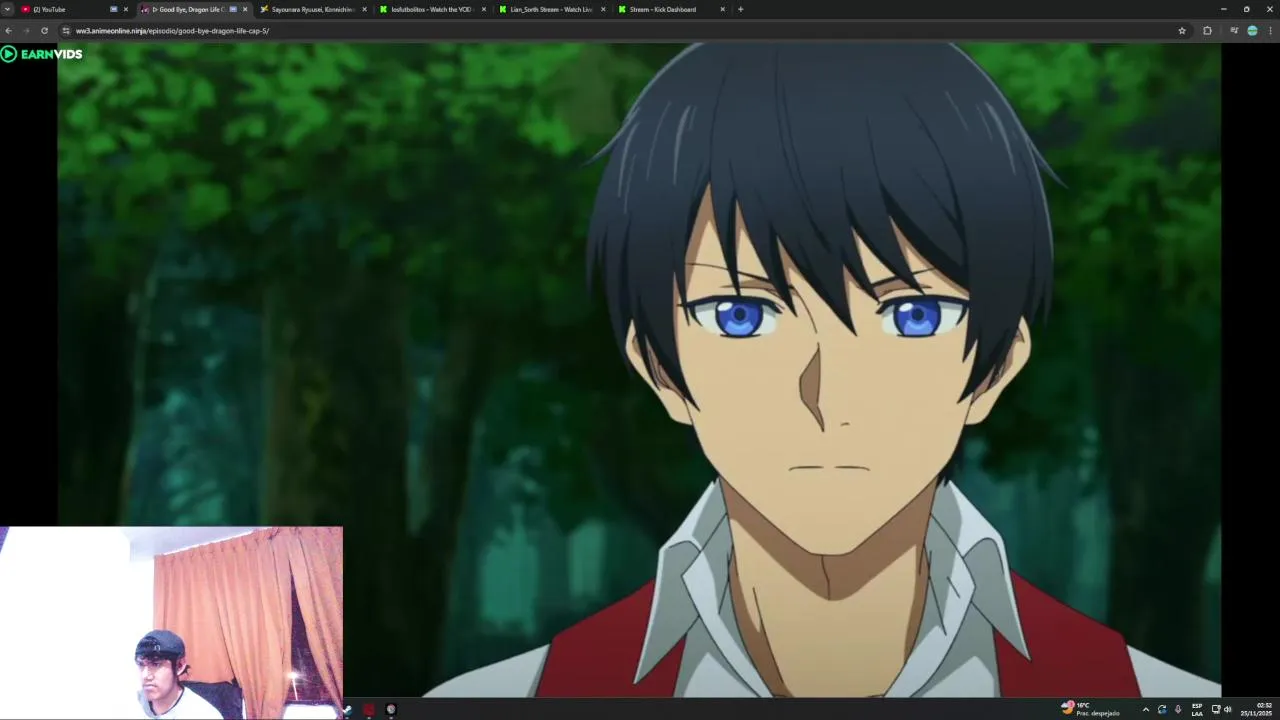
Task: Open the browser profile avatar
Action: pyautogui.click(x=1252, y=31)
